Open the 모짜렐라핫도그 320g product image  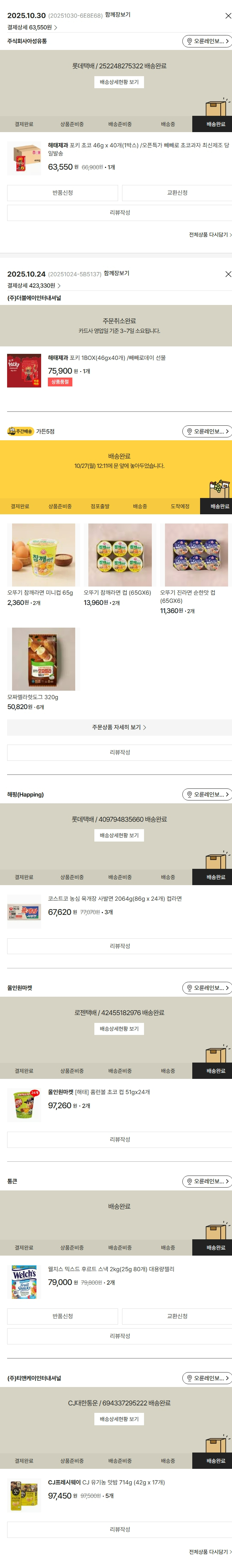pos(44,659)
